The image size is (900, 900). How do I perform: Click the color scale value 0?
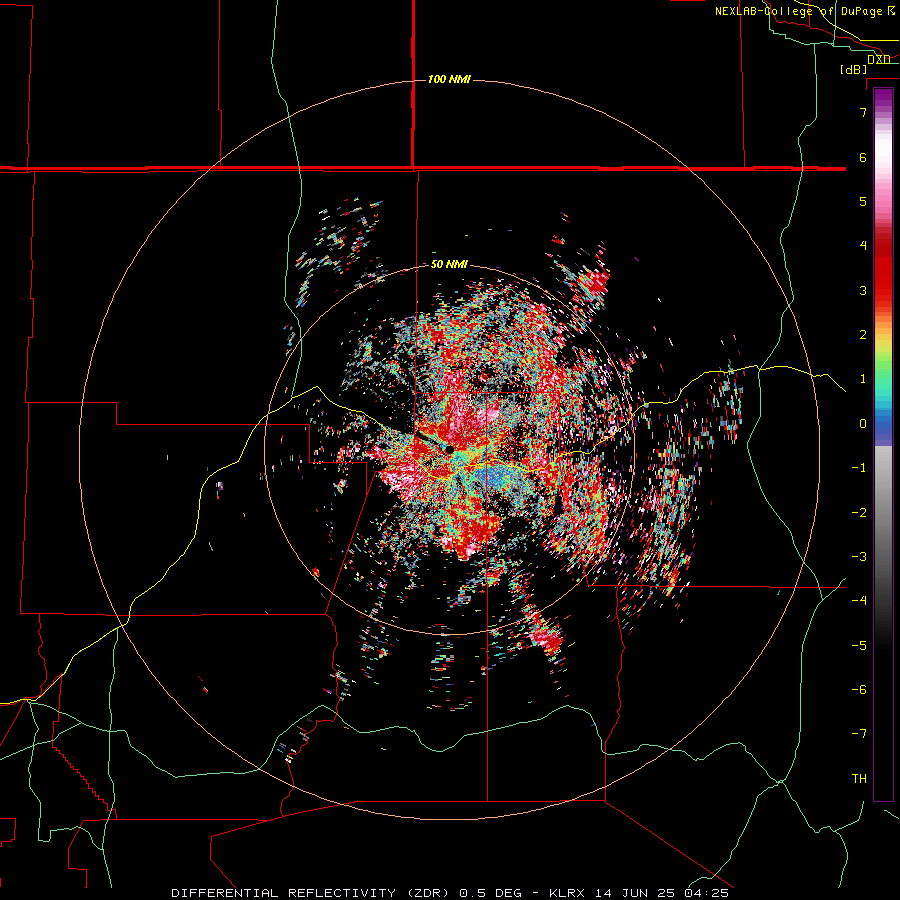863,424
